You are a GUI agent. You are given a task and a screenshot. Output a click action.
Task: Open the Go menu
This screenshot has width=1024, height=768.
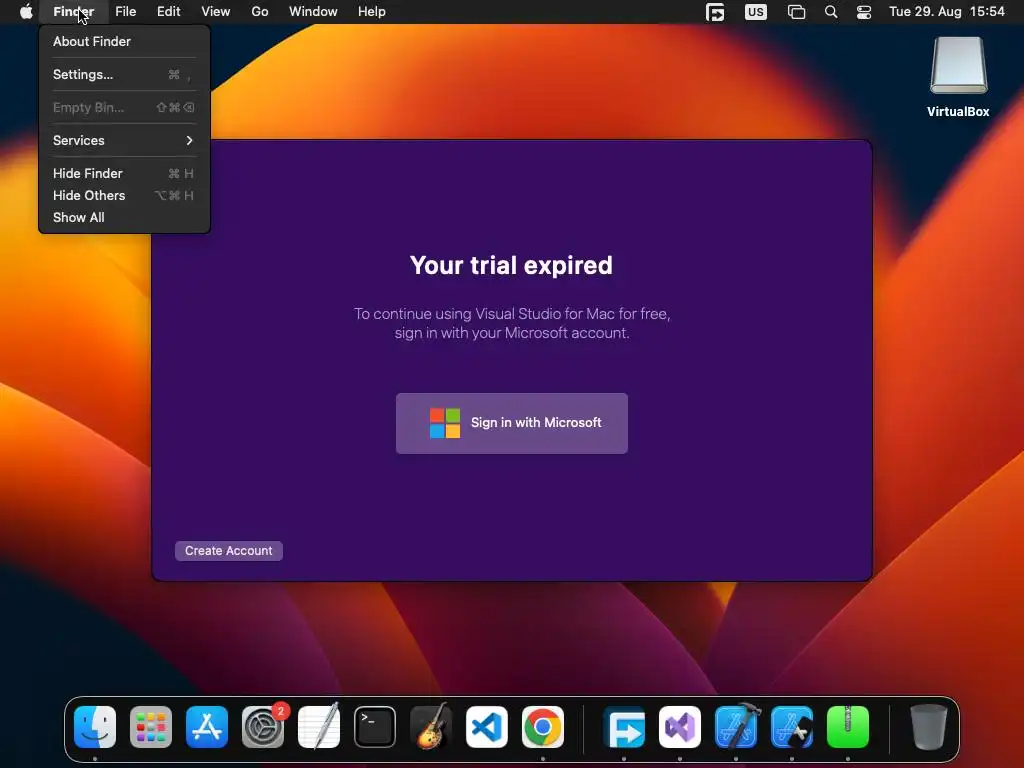[260, 12]
